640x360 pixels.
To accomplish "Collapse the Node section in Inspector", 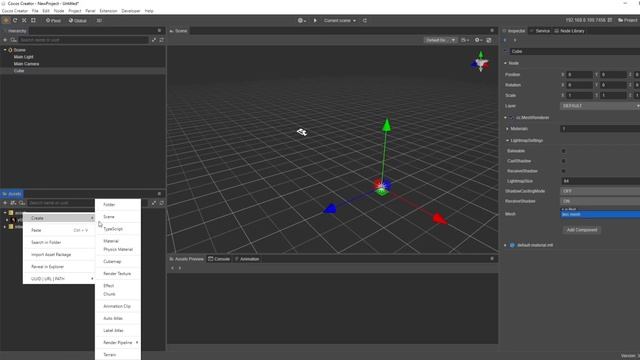I will point(505,63).
